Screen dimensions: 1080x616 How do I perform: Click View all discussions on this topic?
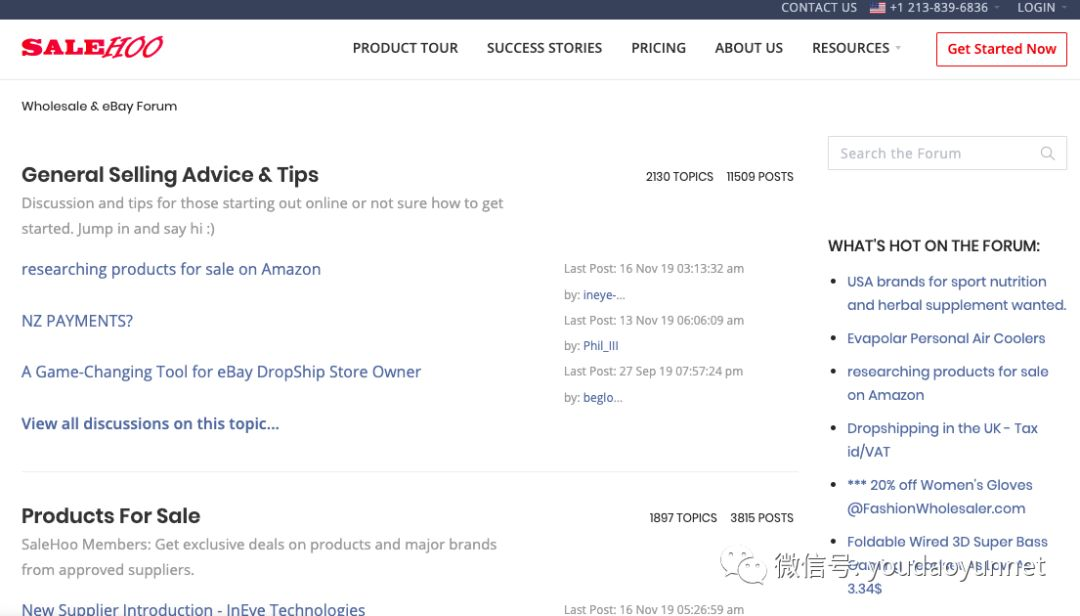(150, 424)
